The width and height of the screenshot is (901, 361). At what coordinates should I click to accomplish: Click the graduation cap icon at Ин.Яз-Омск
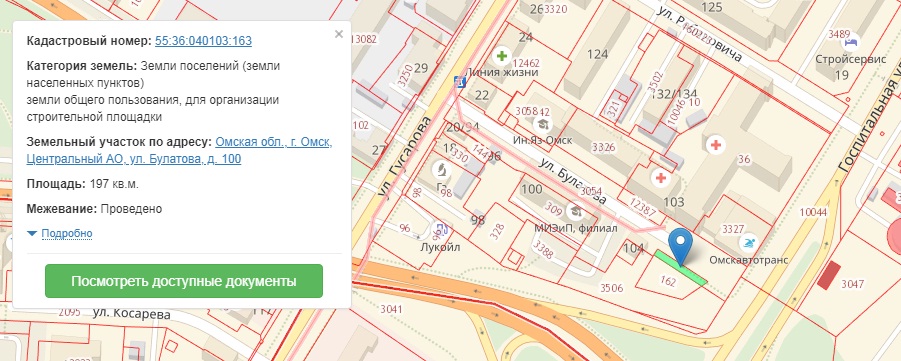(542, 124)
